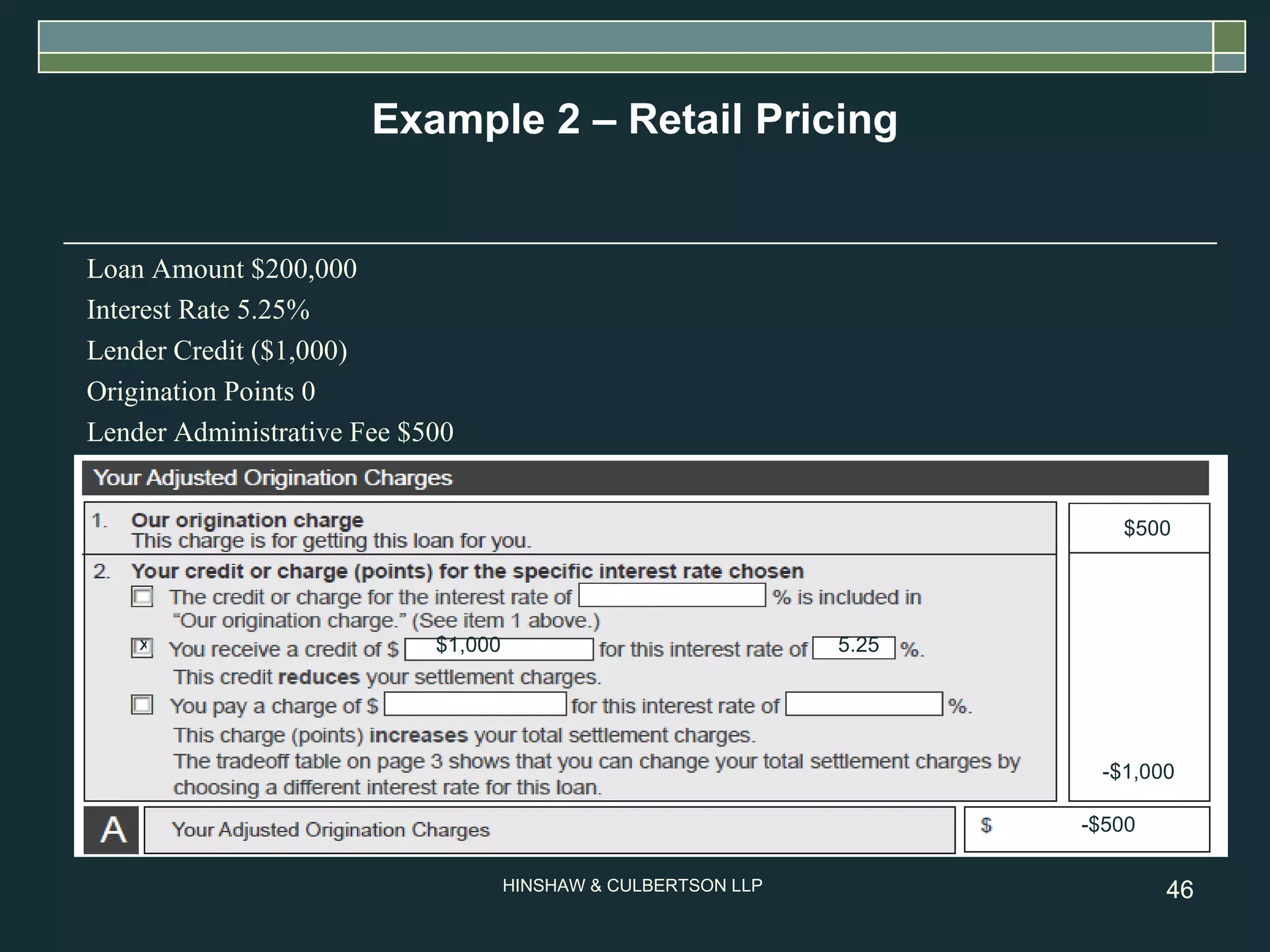Click the 'Lender Credit ($1,000)' line
This screenshot has width=1270, height=952.
216,351
